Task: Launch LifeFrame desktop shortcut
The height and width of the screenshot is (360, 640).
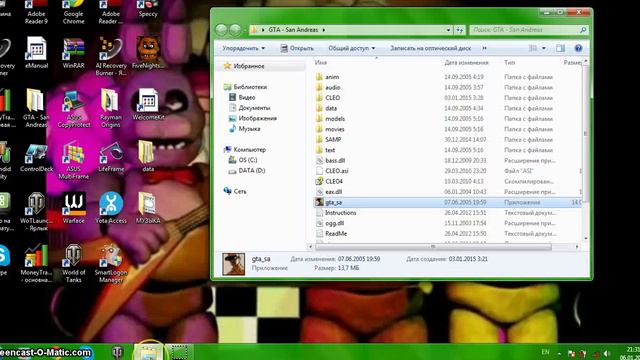Action: tap(111, 157)
